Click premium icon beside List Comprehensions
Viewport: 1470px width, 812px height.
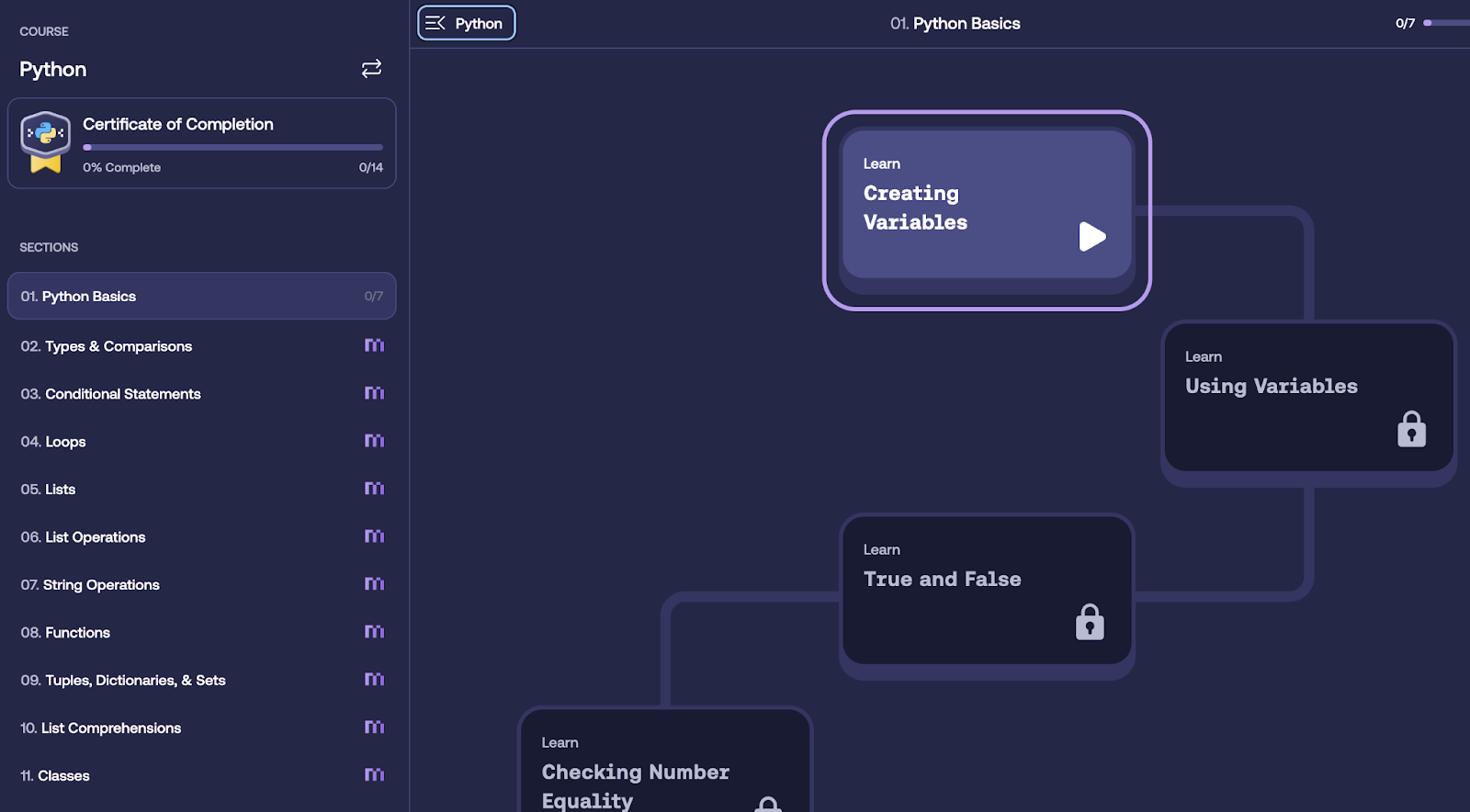tap(374, 727)
